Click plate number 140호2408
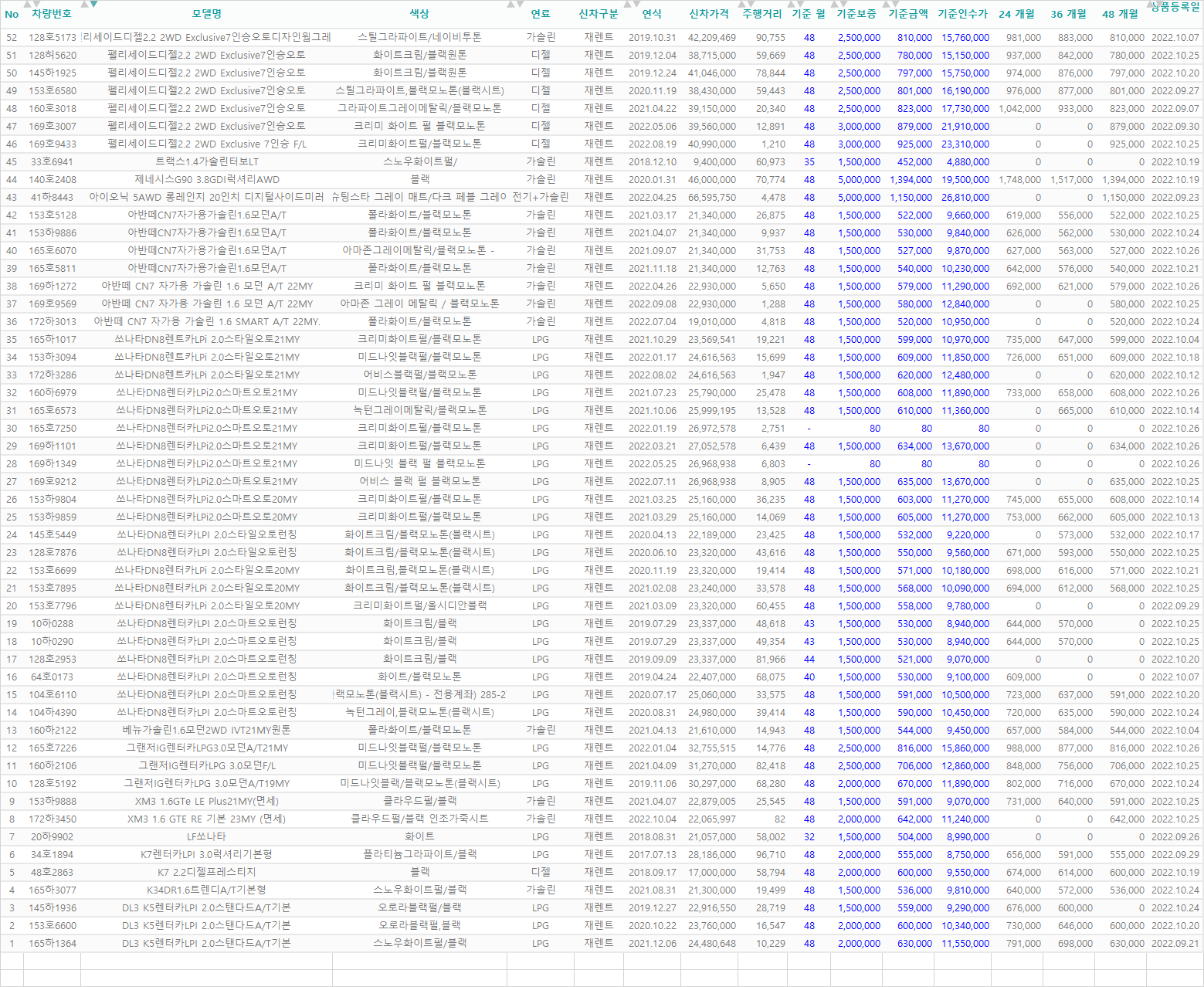The height and width of the screenshot is (987, 1204). (x=53, y=180)
